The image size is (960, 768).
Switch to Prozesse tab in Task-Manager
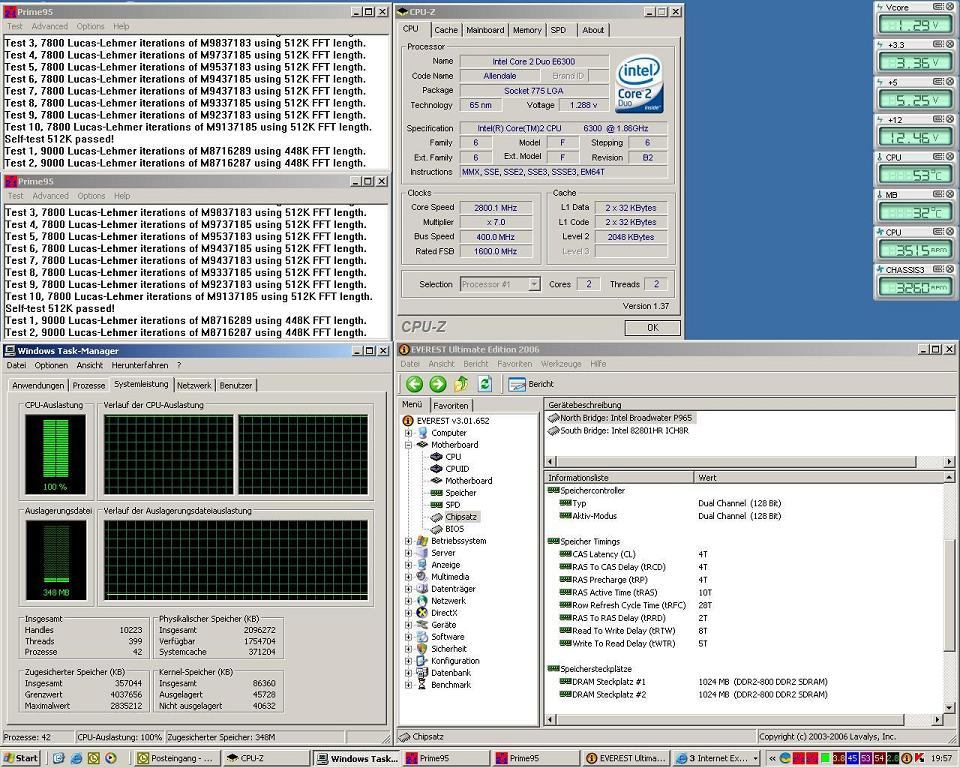(89, 385)
